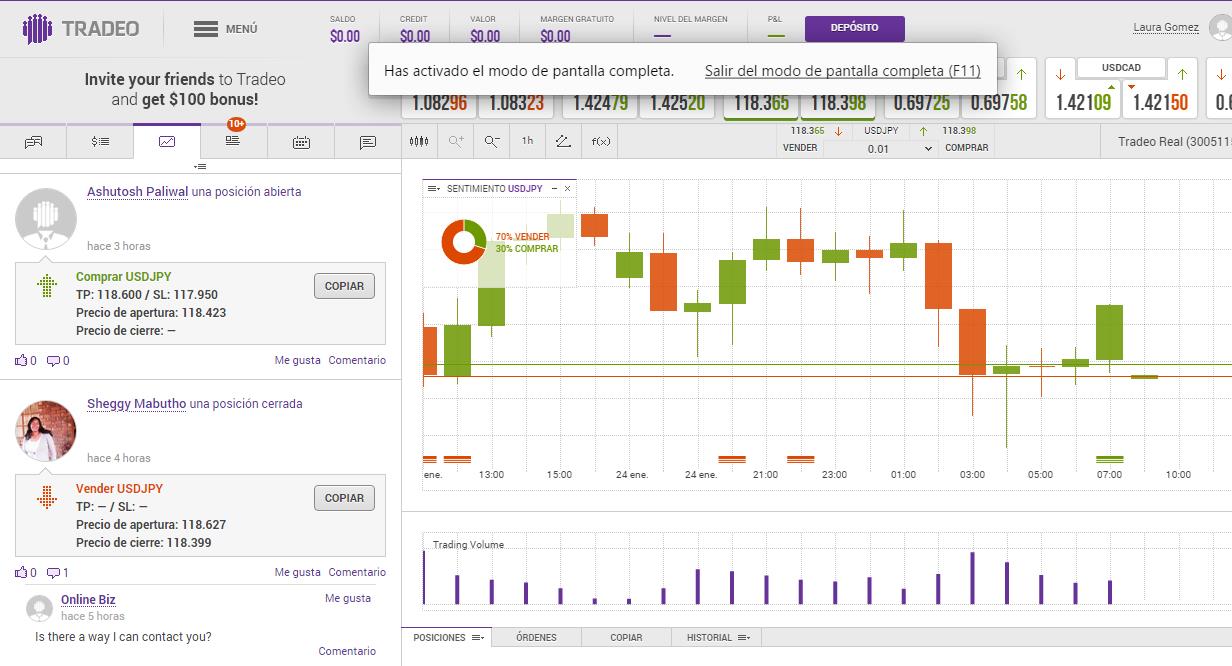Like Sheggy Mabutho's closed position with Me gusta

[297, 572]
